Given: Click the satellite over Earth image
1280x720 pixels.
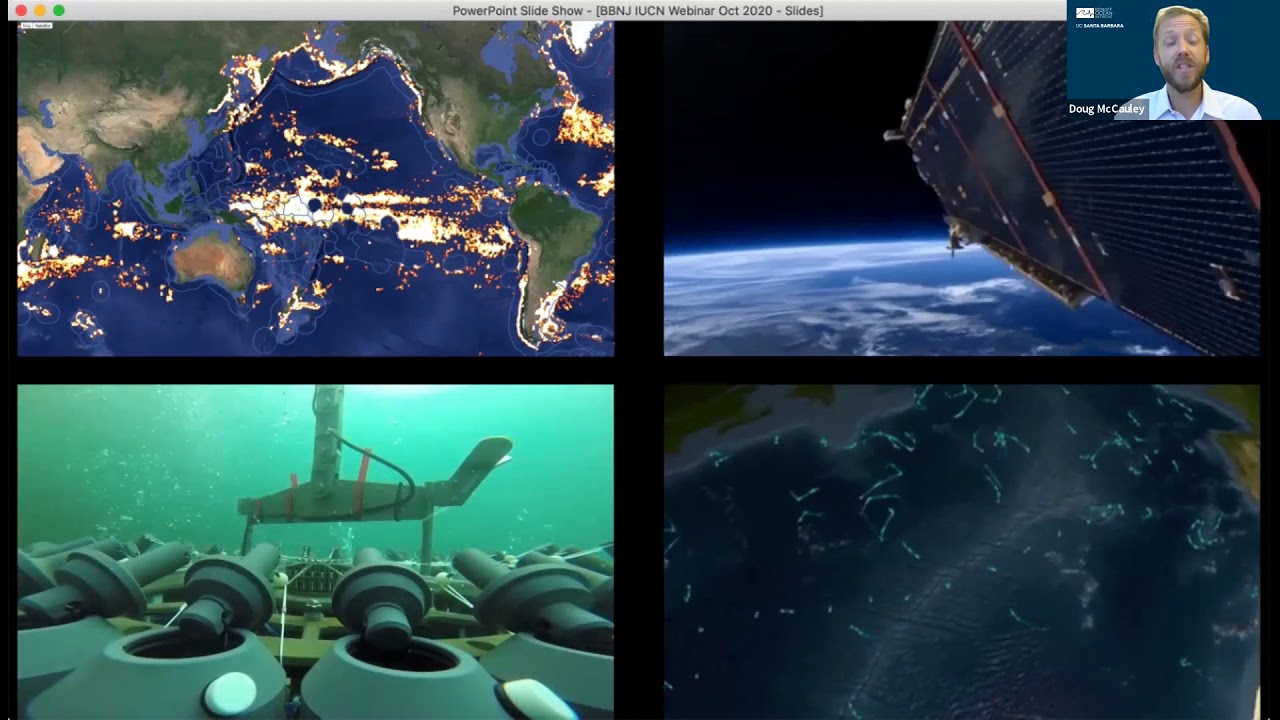Looking at the screenshot, I should tap(962, 188).
